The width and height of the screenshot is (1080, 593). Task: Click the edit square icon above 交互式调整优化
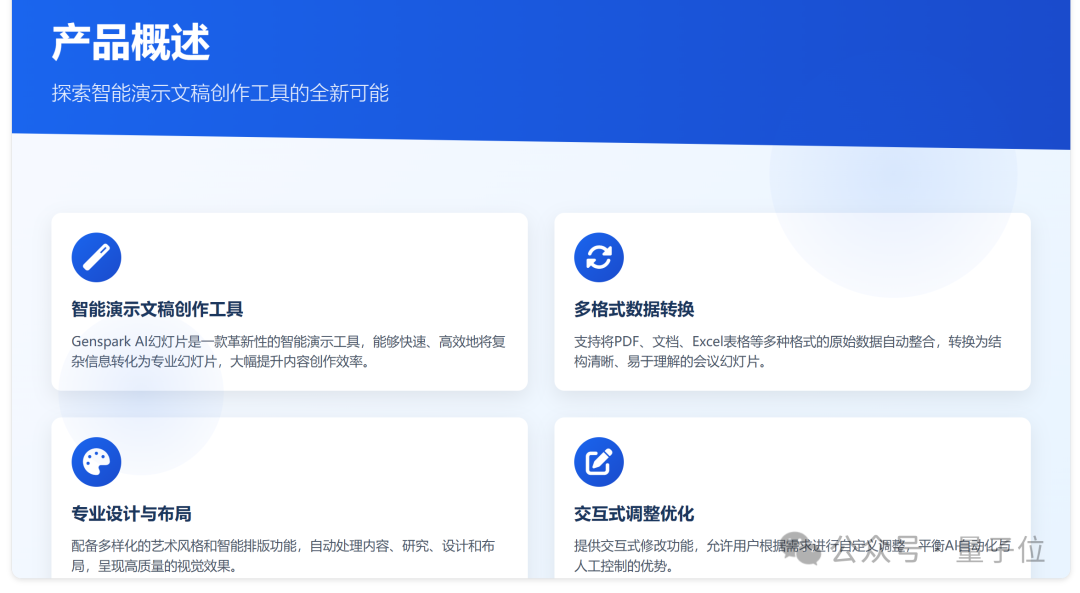(x=599, y=461)
